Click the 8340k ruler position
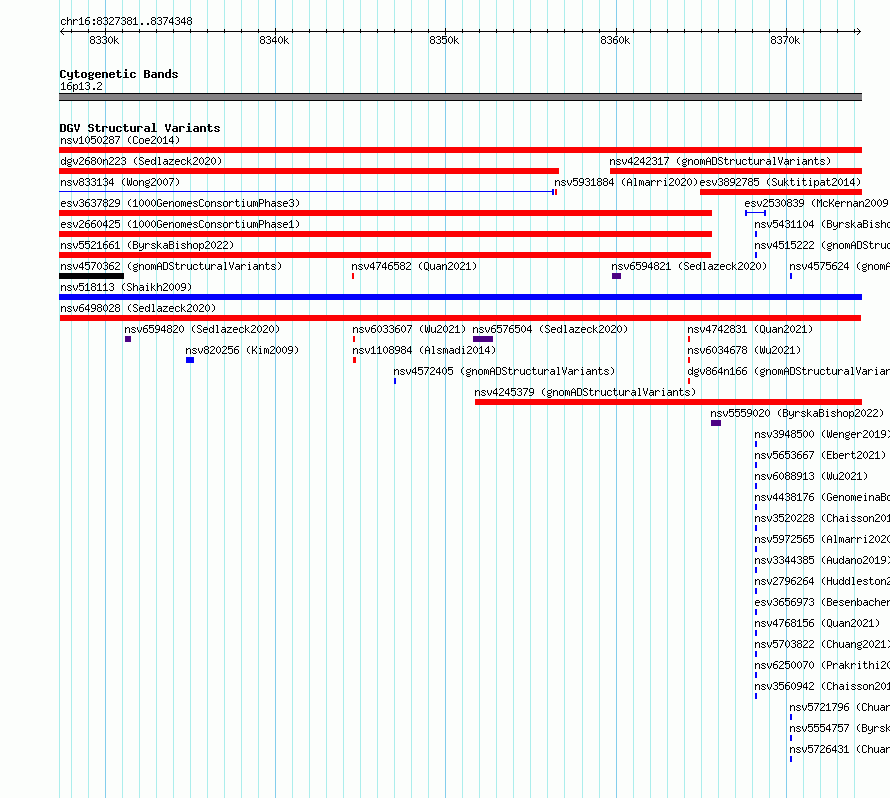Screen dimensions: 890x798 (x=274, y=40)
